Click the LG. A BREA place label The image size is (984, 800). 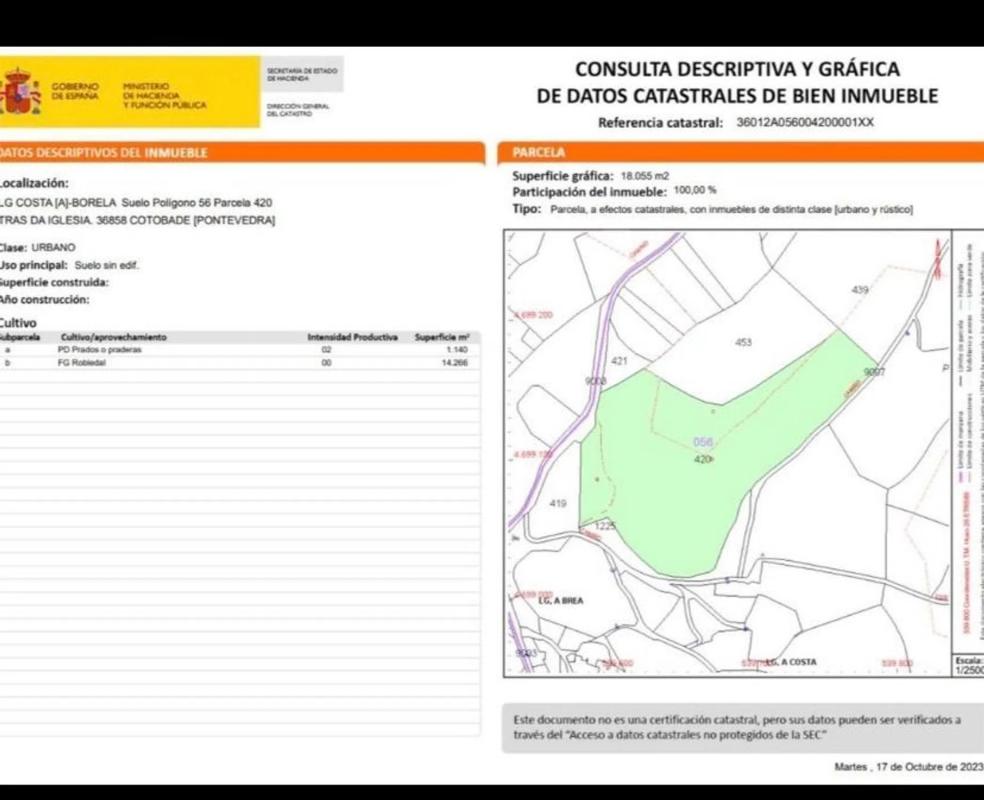(560, 601)
